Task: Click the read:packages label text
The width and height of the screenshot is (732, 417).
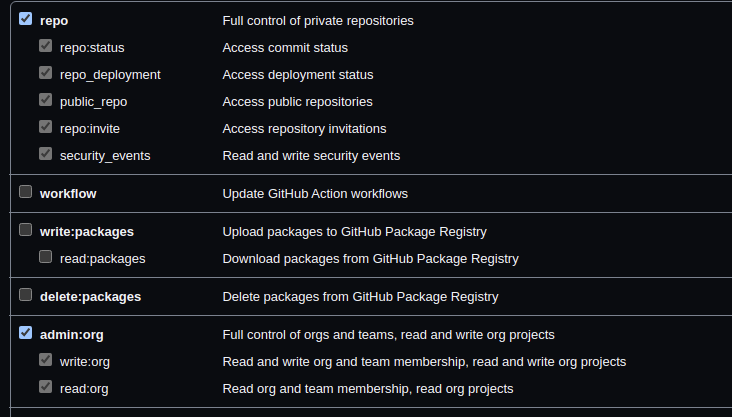Action: tap(103, 259)
